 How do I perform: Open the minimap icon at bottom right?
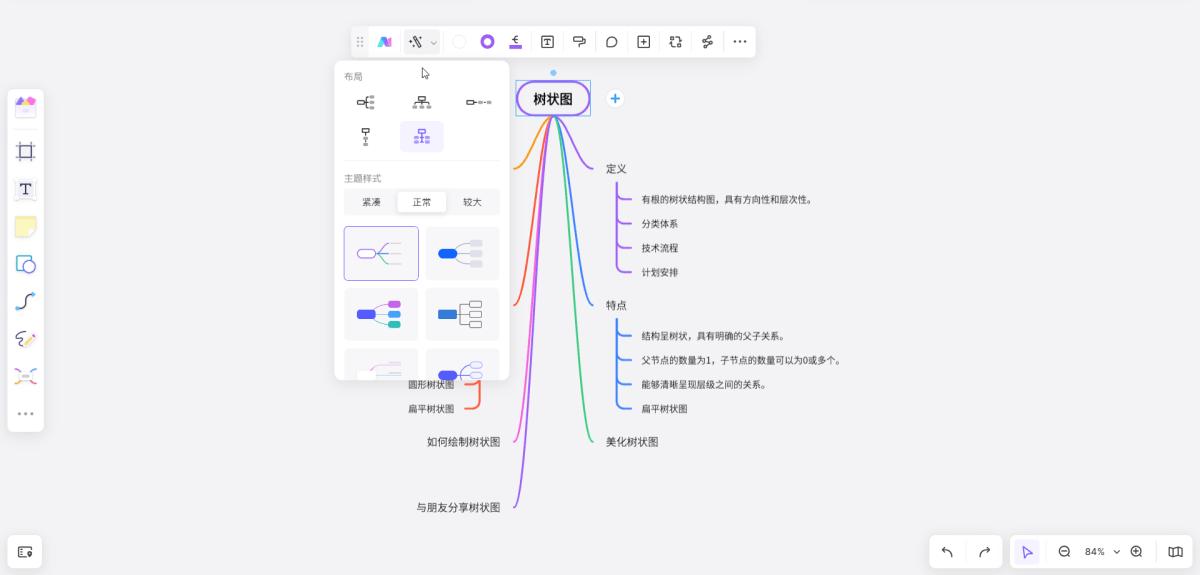[1175, 551]
